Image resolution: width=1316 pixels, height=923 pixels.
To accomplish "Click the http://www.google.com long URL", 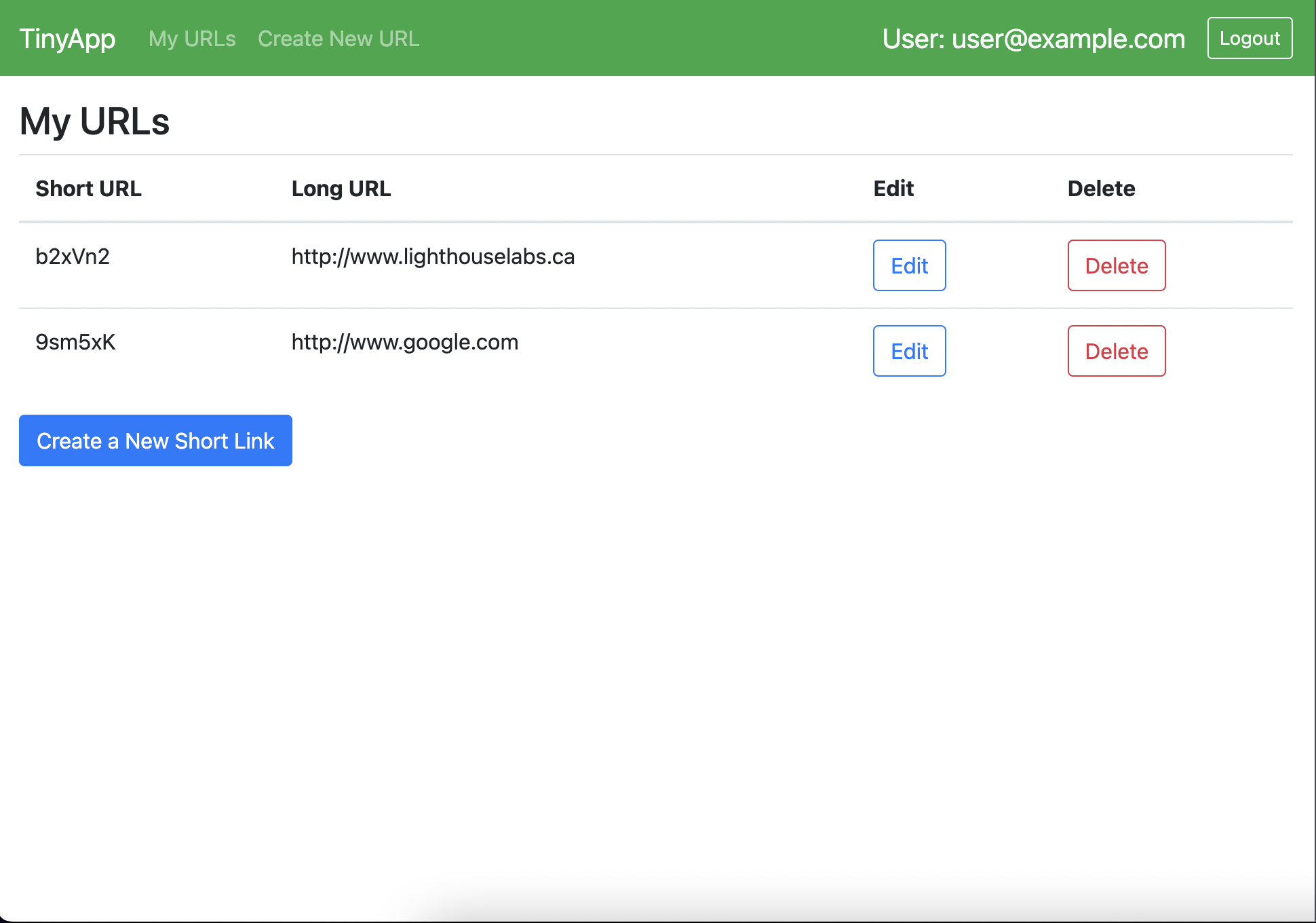I will pos(404,342).
